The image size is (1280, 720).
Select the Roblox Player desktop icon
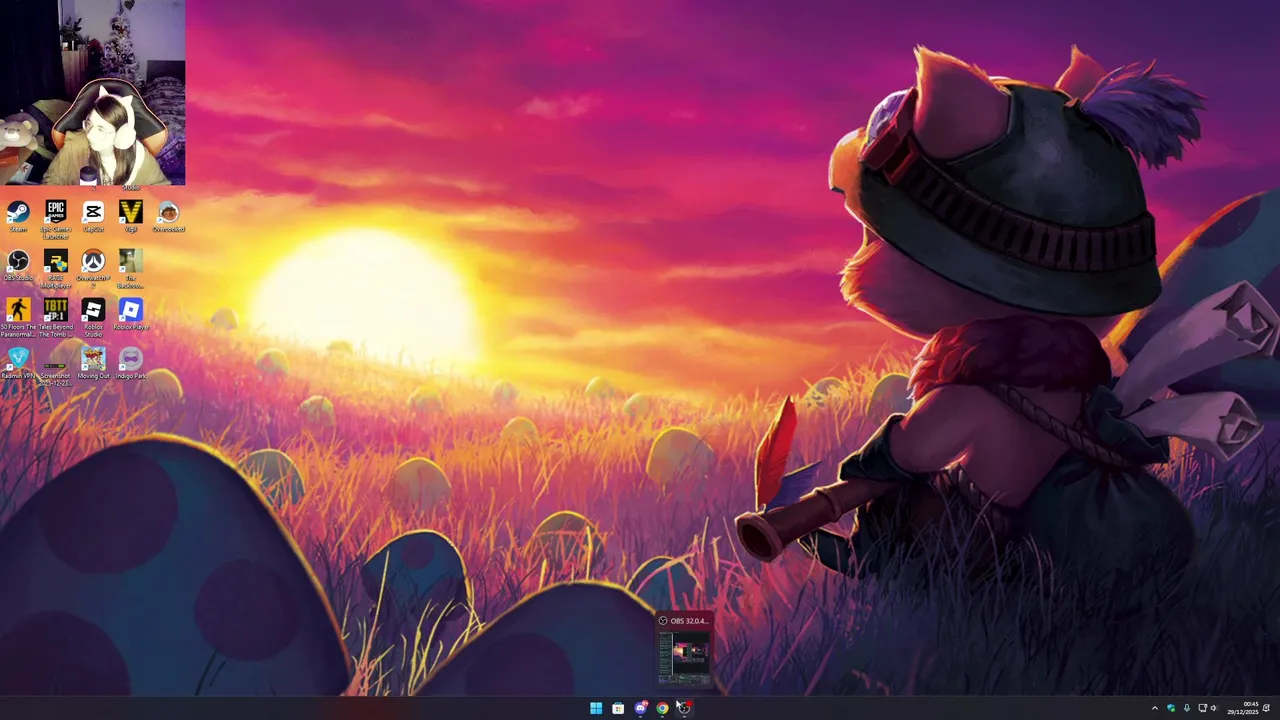(x=131, y=315)
